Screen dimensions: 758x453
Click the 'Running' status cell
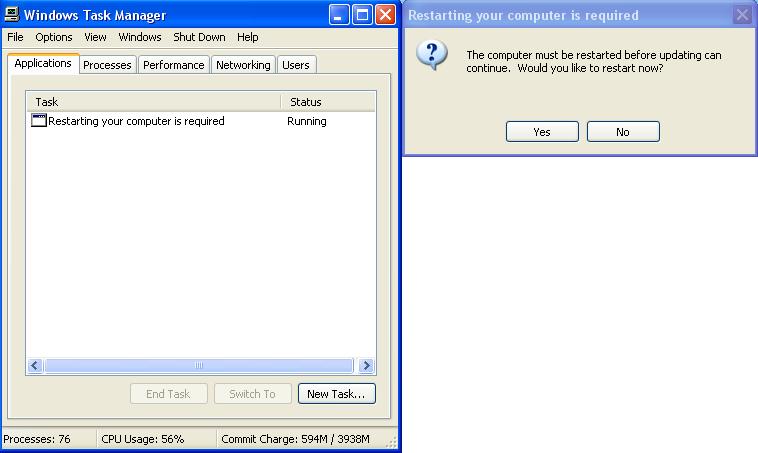tap(306, 121)
